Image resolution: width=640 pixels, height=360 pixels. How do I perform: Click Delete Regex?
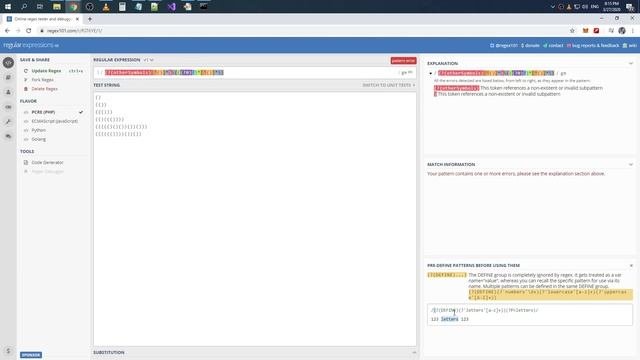point(44,89)
